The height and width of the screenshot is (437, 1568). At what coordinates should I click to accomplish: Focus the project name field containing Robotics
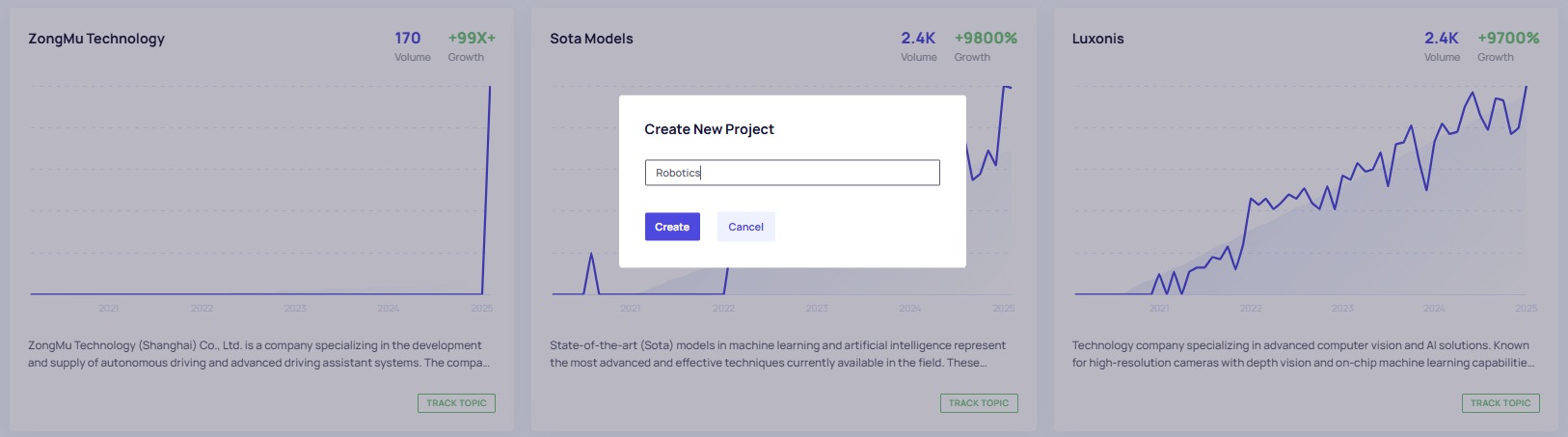pyautogui.click(x=792, y=173)
